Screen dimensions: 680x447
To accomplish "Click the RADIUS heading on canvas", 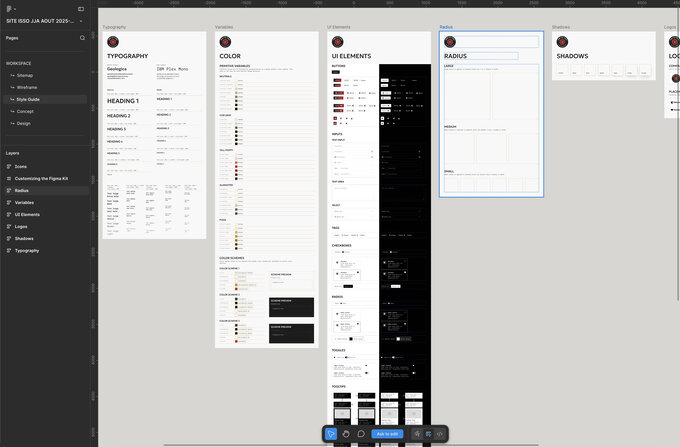I will click(455, 56).
